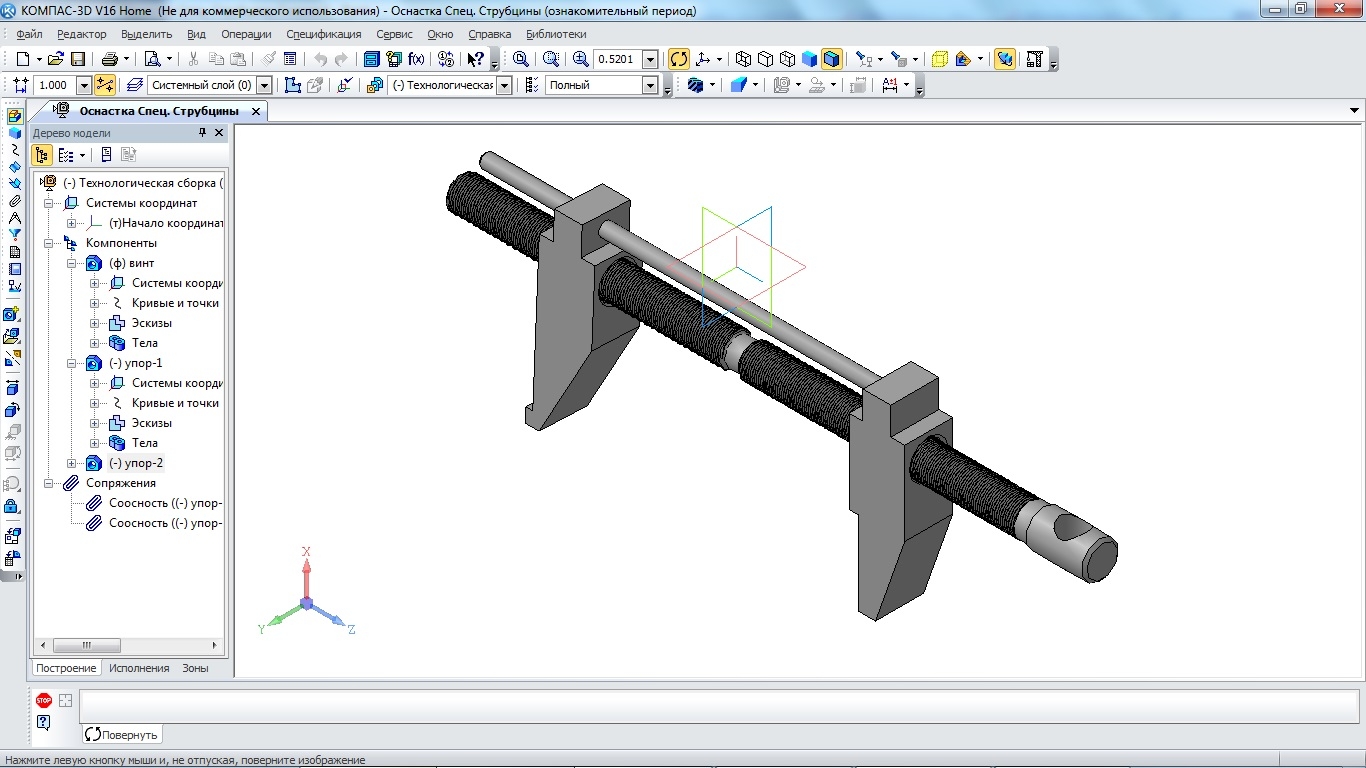This screenshot has width=1366, height=768.
Task: Open the Редактор menu
Action: (82, 34)
